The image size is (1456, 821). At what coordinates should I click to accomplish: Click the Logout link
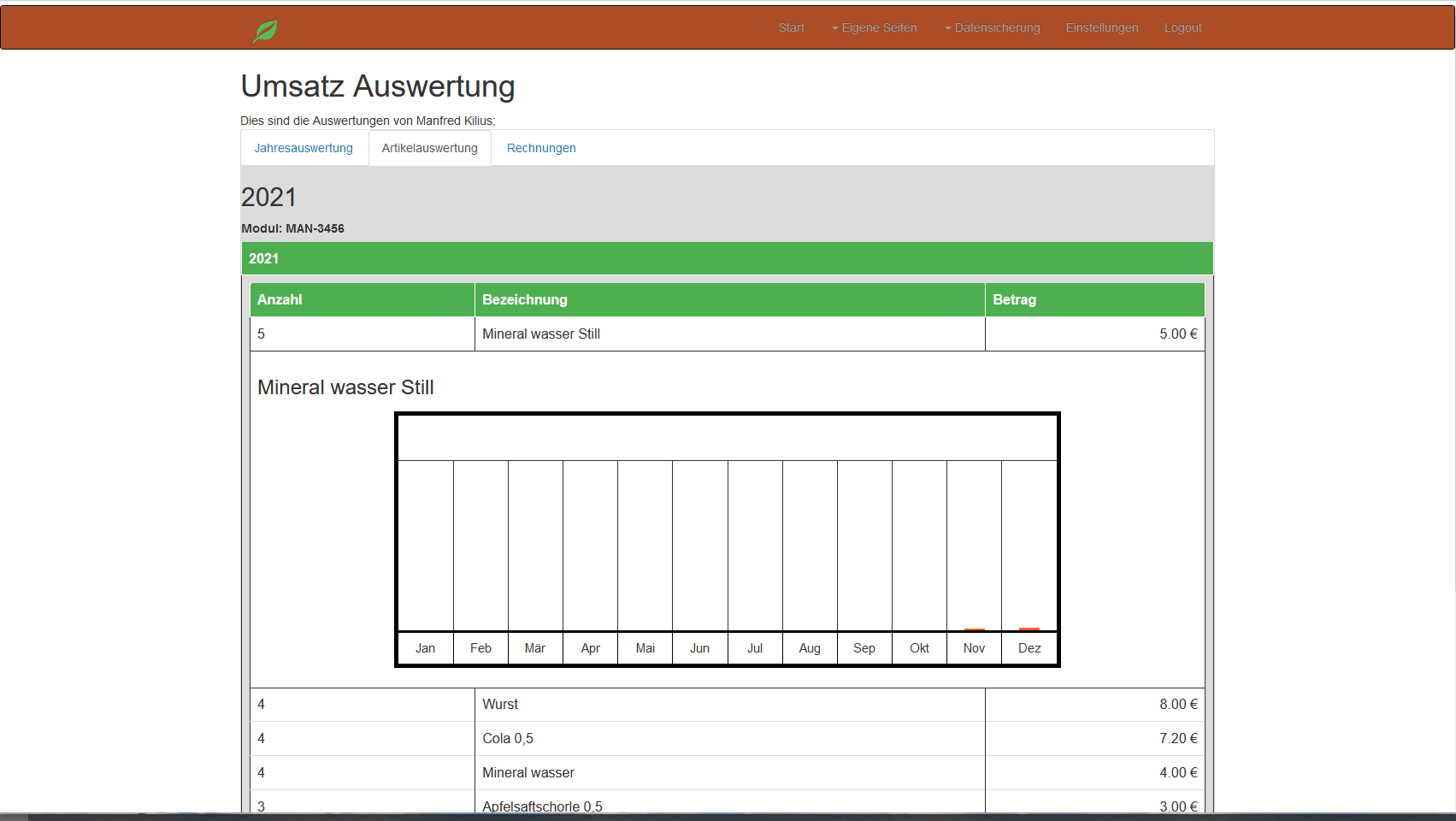pyautogui.click(x=1182, y=27)
